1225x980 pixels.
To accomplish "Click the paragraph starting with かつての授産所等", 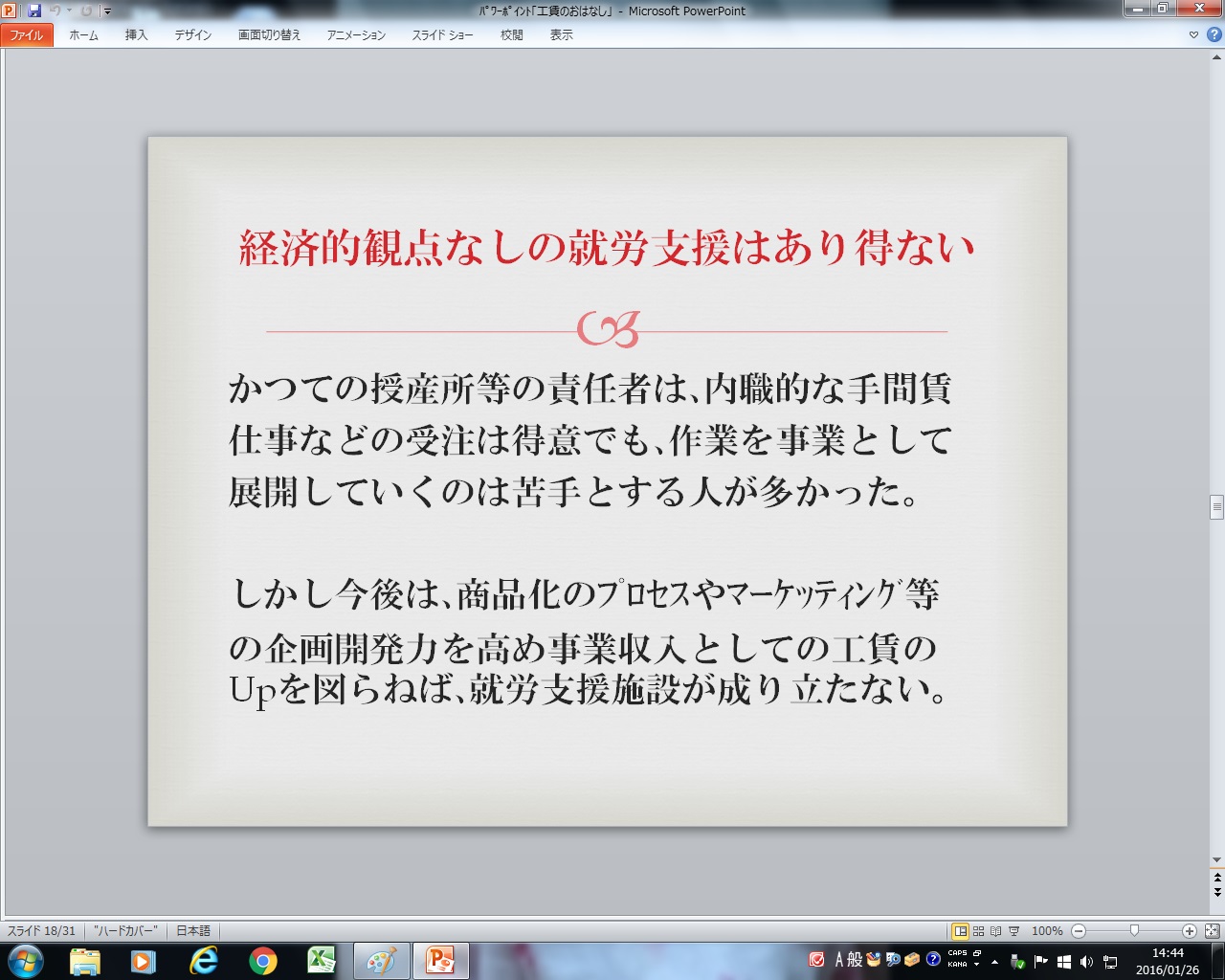I will pos(590,440).
